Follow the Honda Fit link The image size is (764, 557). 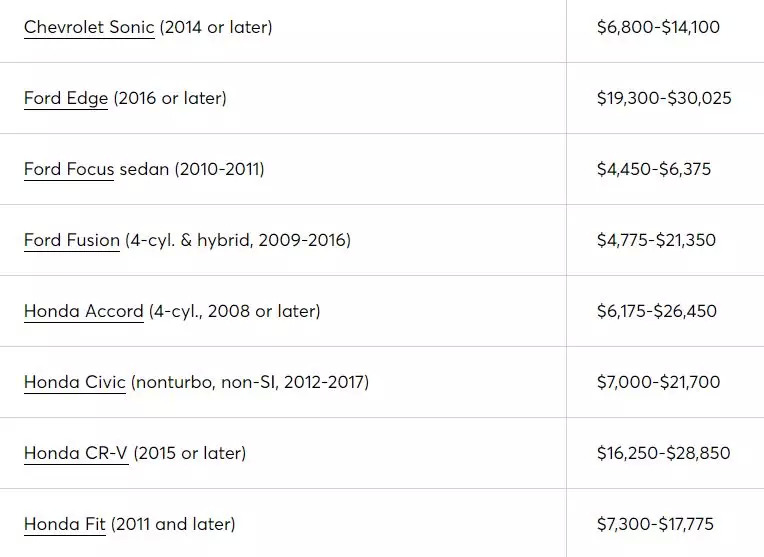coord(65,524)
